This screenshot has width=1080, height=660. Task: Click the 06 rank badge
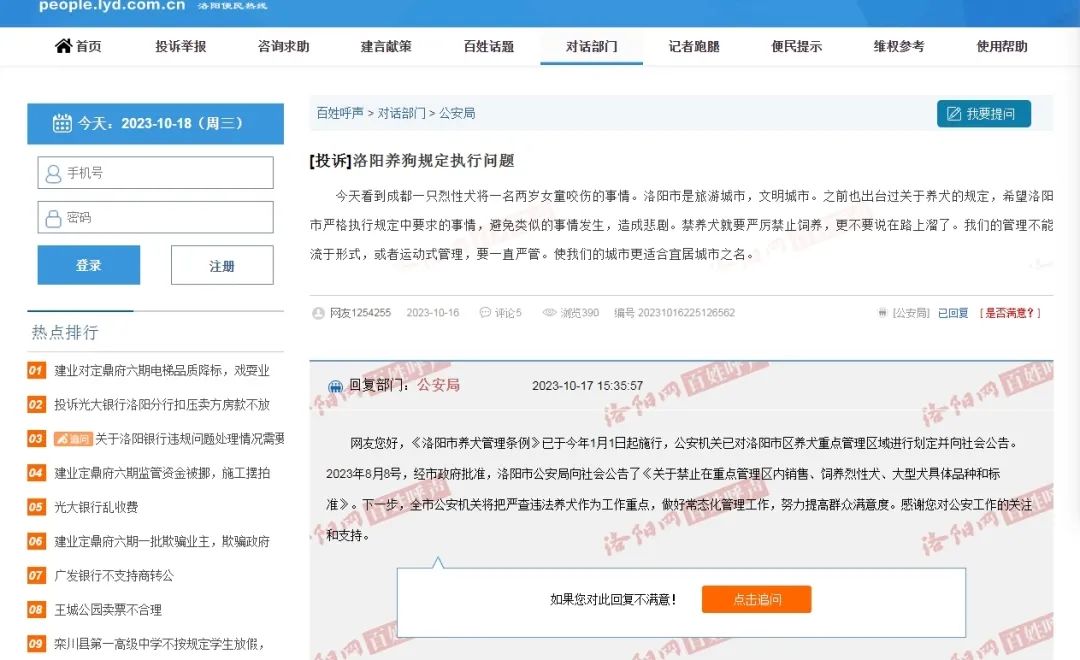pyautogui.click(x=36, y=542)
